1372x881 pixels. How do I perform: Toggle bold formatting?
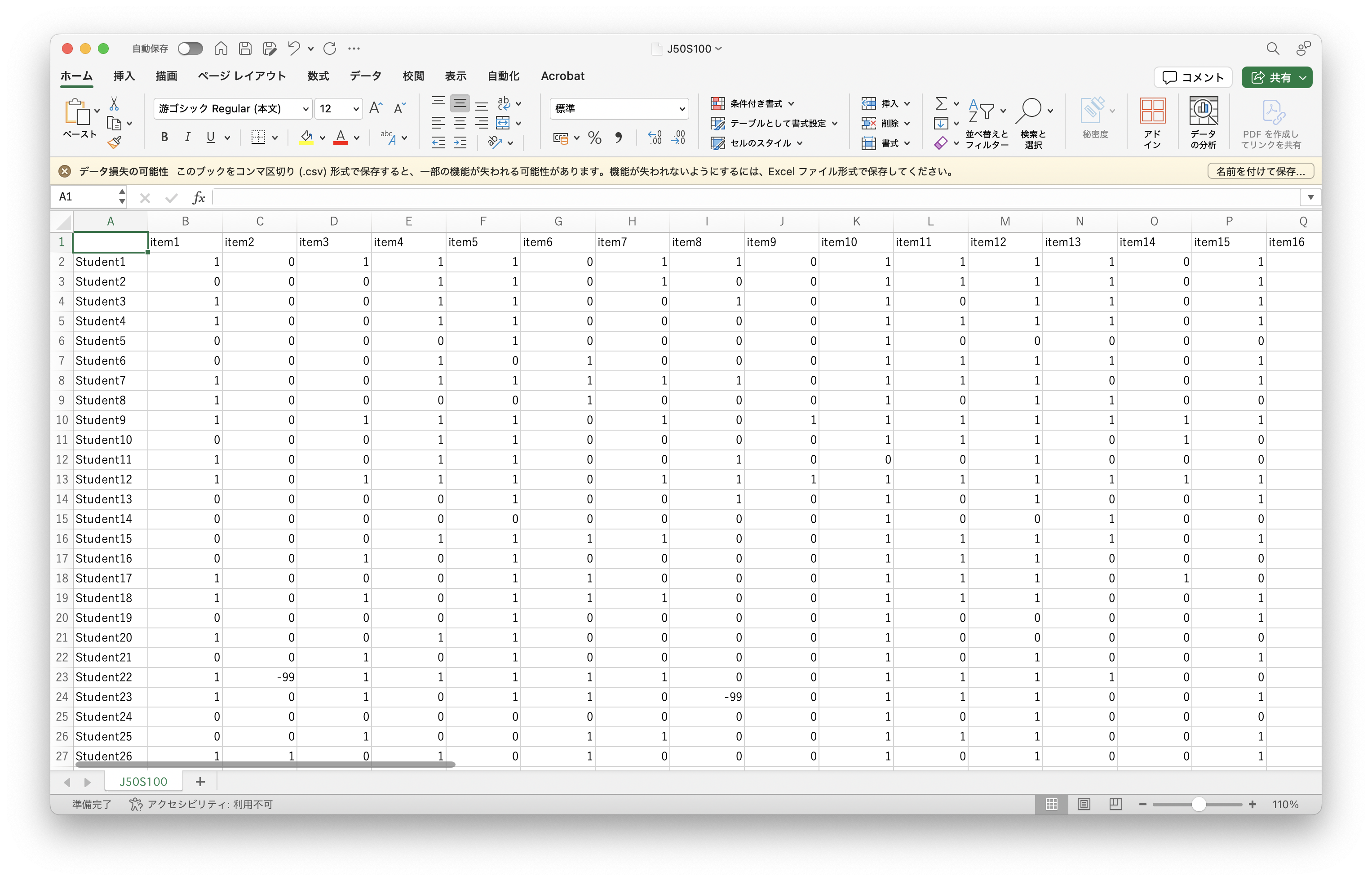(x=164, y=137)
